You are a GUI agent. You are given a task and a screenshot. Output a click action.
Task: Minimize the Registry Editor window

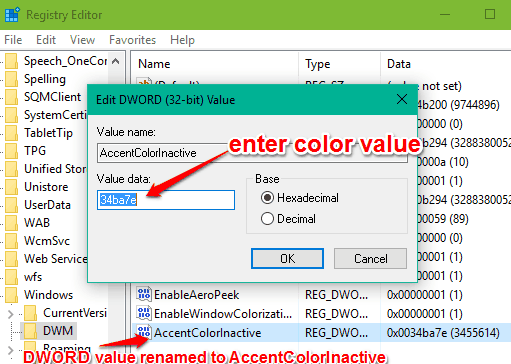(x=445, y=14)
